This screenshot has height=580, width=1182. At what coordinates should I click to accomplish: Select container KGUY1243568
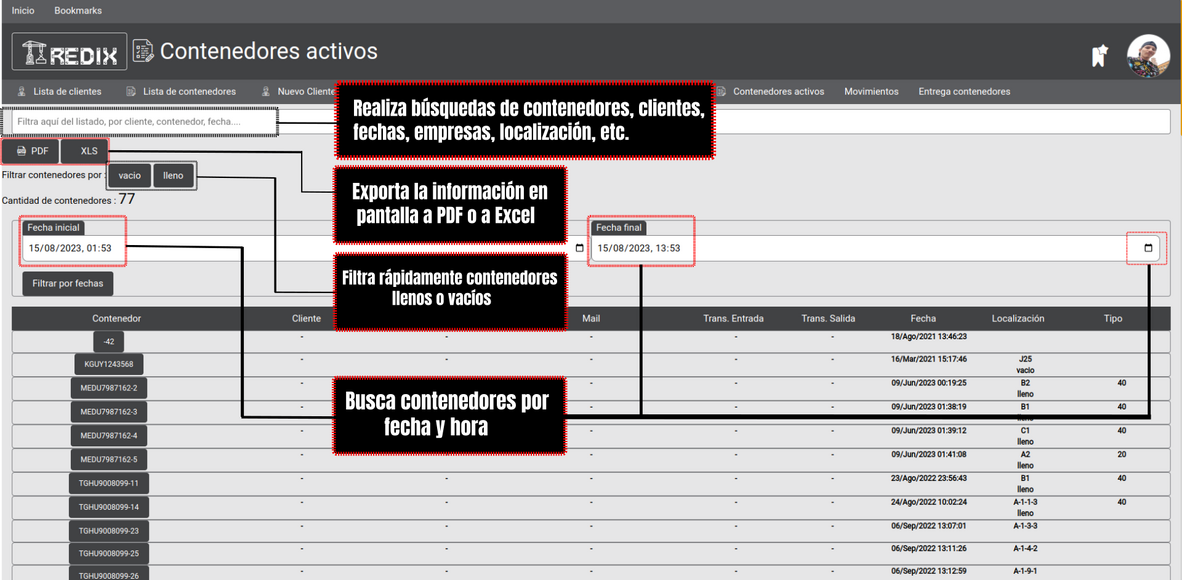108,364
